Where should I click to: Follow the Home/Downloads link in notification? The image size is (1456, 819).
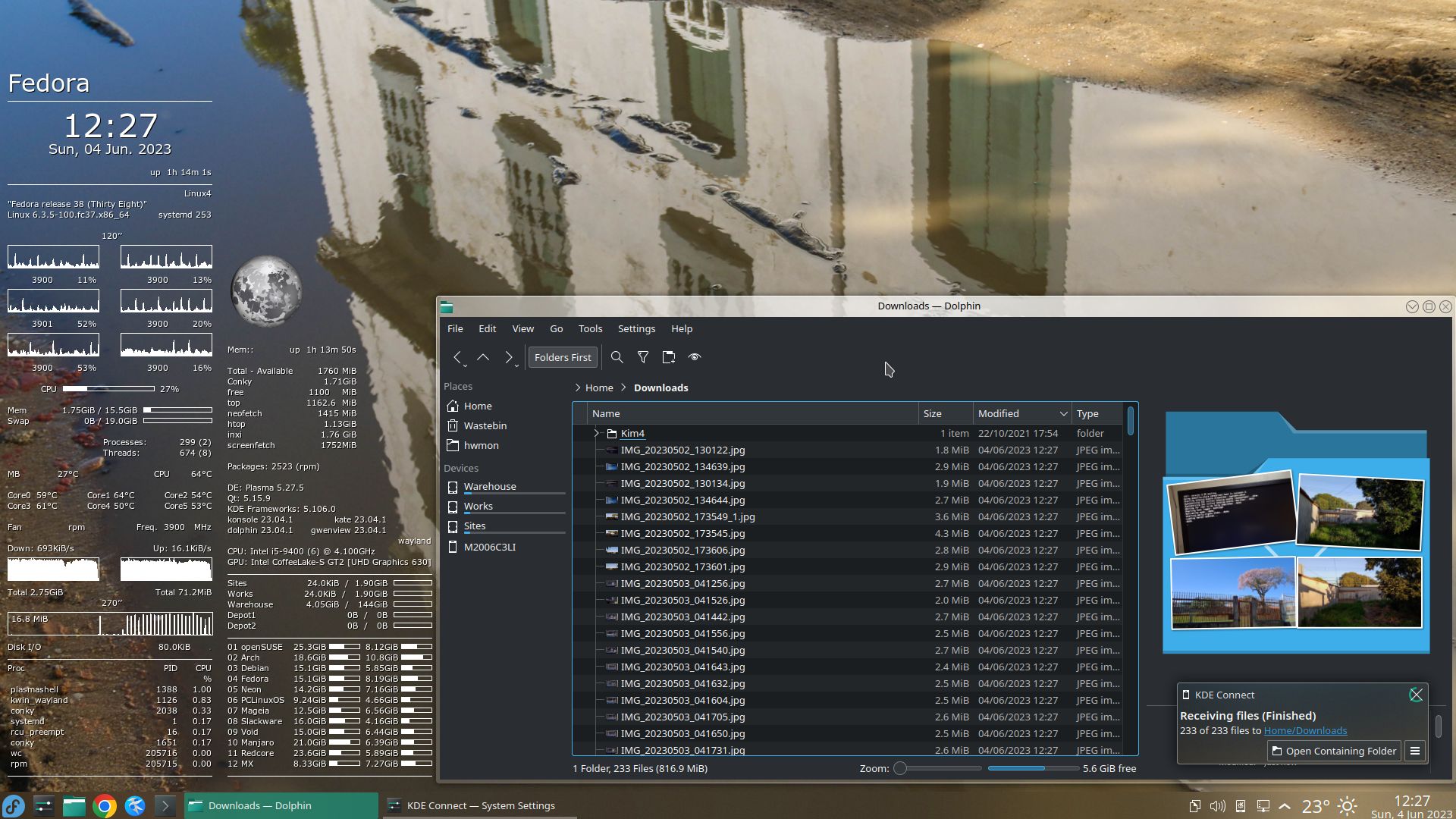pos(1305,730)
